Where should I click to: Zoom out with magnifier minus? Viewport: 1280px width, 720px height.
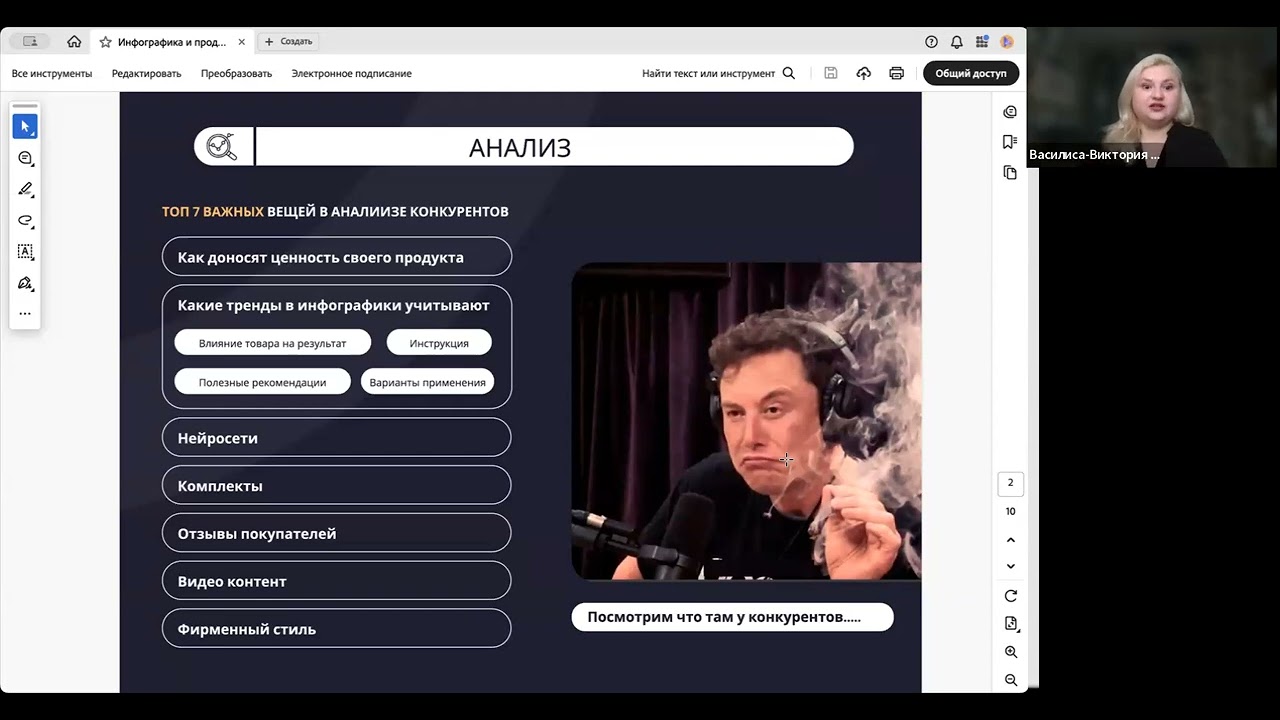pos(1010,680)
